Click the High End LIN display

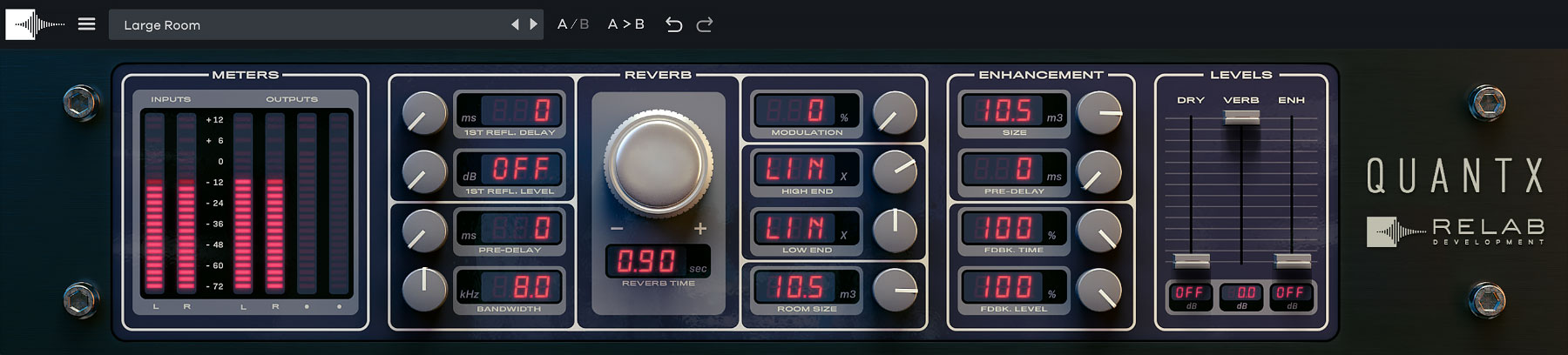pyautogui.click(x=807, y=169)
